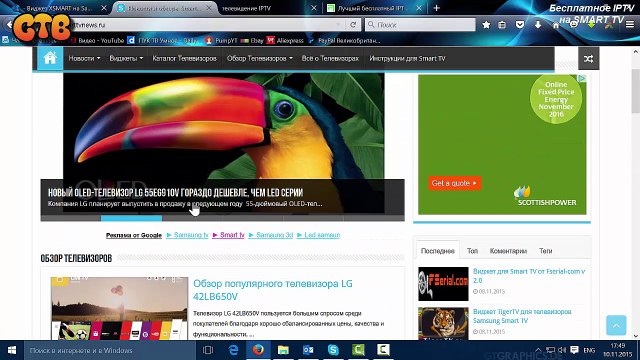The width and height of the screenshot is (640, 360).
Task: Open Все о Телевизорах menu item
Action: [x=330, y=58]
